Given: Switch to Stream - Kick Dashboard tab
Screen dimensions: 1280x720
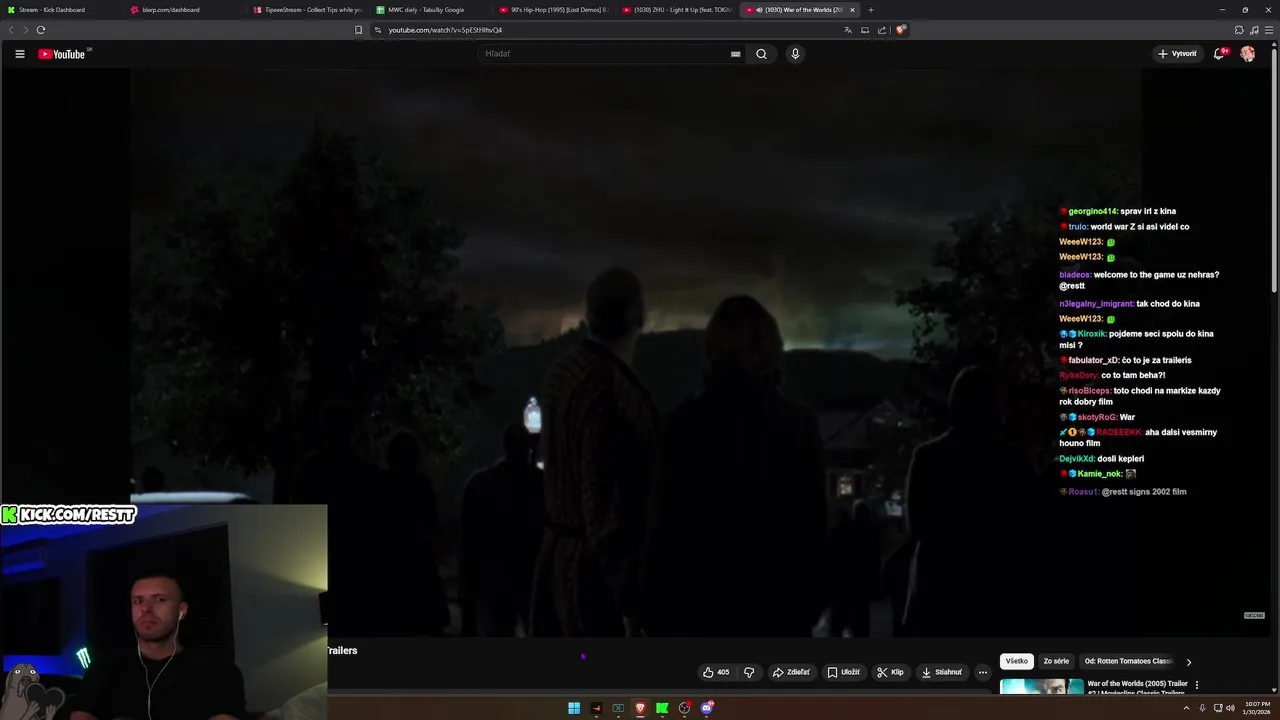Looking at the screenshot, I should pyautogui.click(x=60, y=10).
